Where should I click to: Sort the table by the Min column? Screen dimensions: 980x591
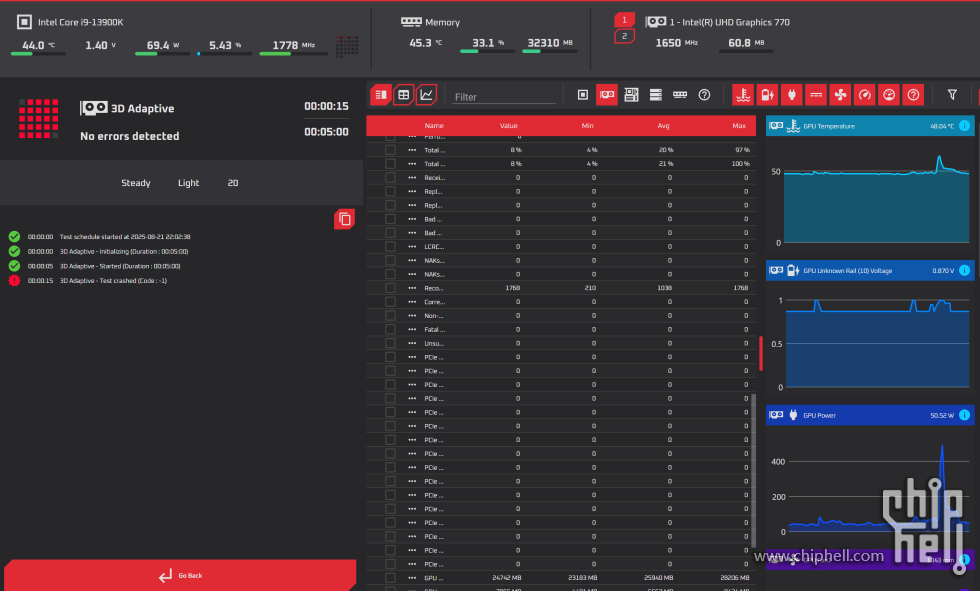pyautogui.click(x=588, y=126)
